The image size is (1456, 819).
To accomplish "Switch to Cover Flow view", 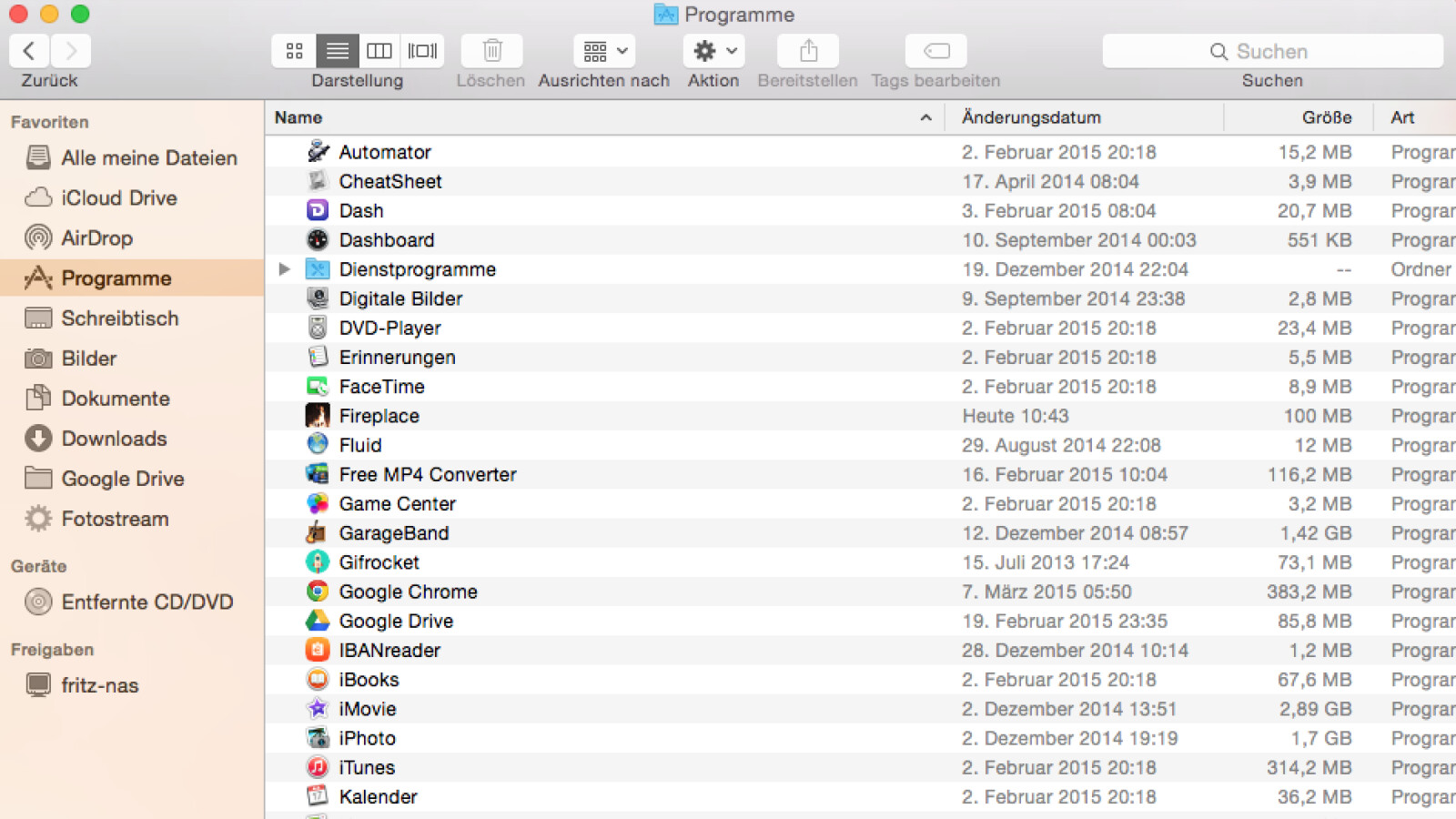I will (x=422, y=51).
